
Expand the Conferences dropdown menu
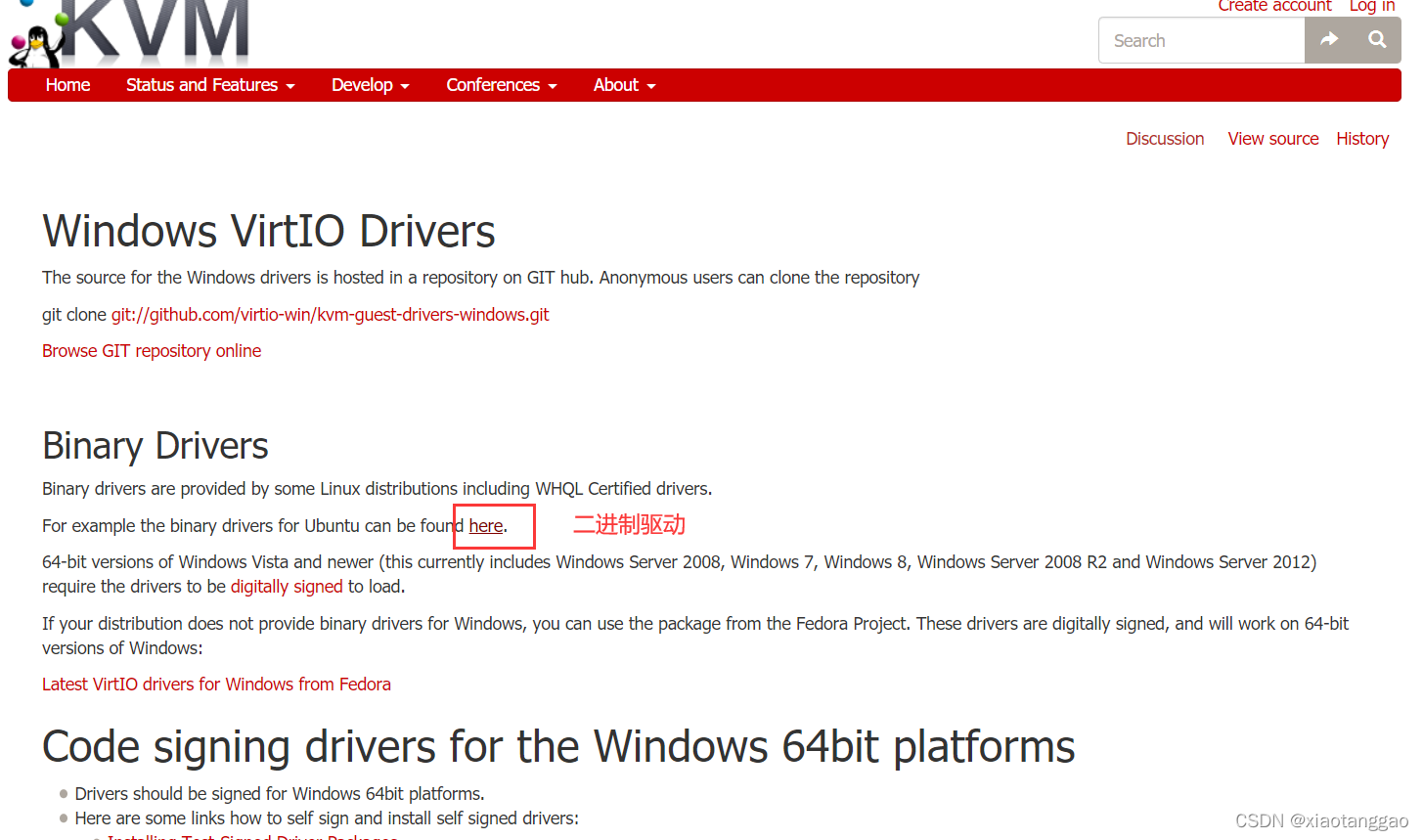(x=502, y=85)
